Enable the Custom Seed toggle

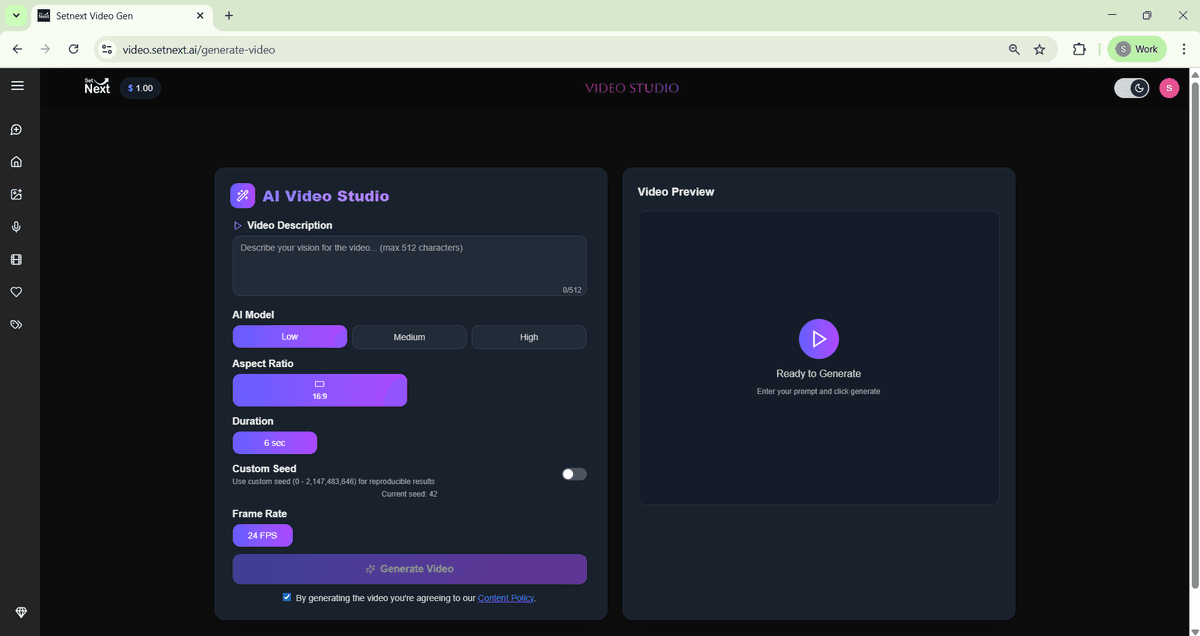tap(574, 474)
